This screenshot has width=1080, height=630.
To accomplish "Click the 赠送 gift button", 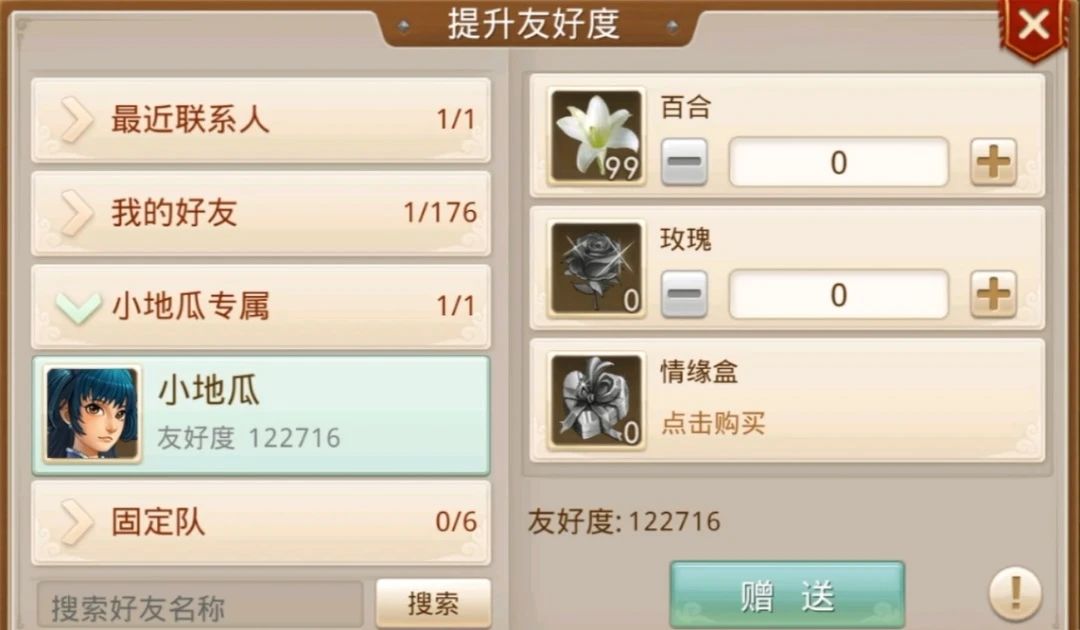I will 787,595.
